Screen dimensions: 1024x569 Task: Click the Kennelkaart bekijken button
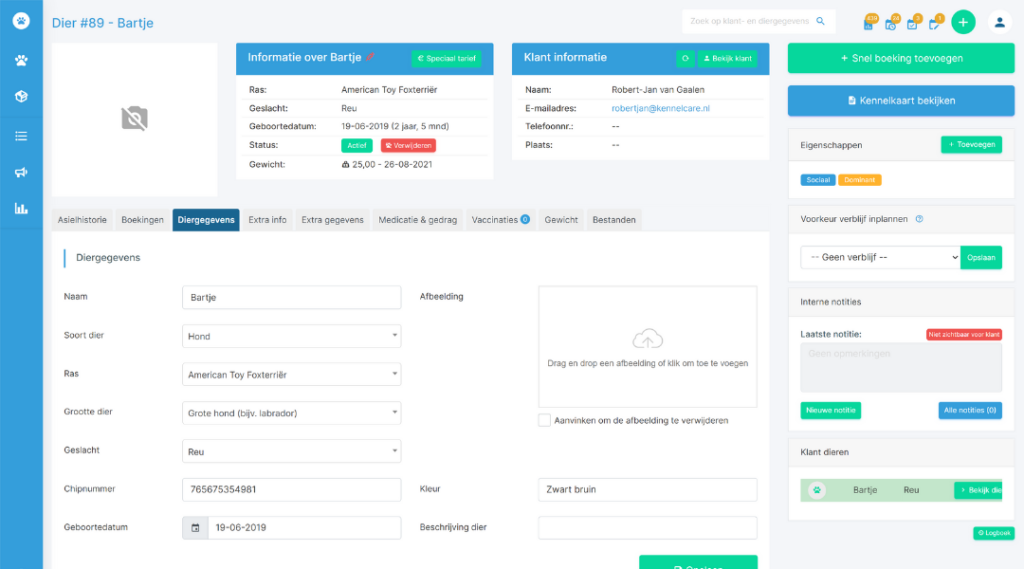pos(901,101)
